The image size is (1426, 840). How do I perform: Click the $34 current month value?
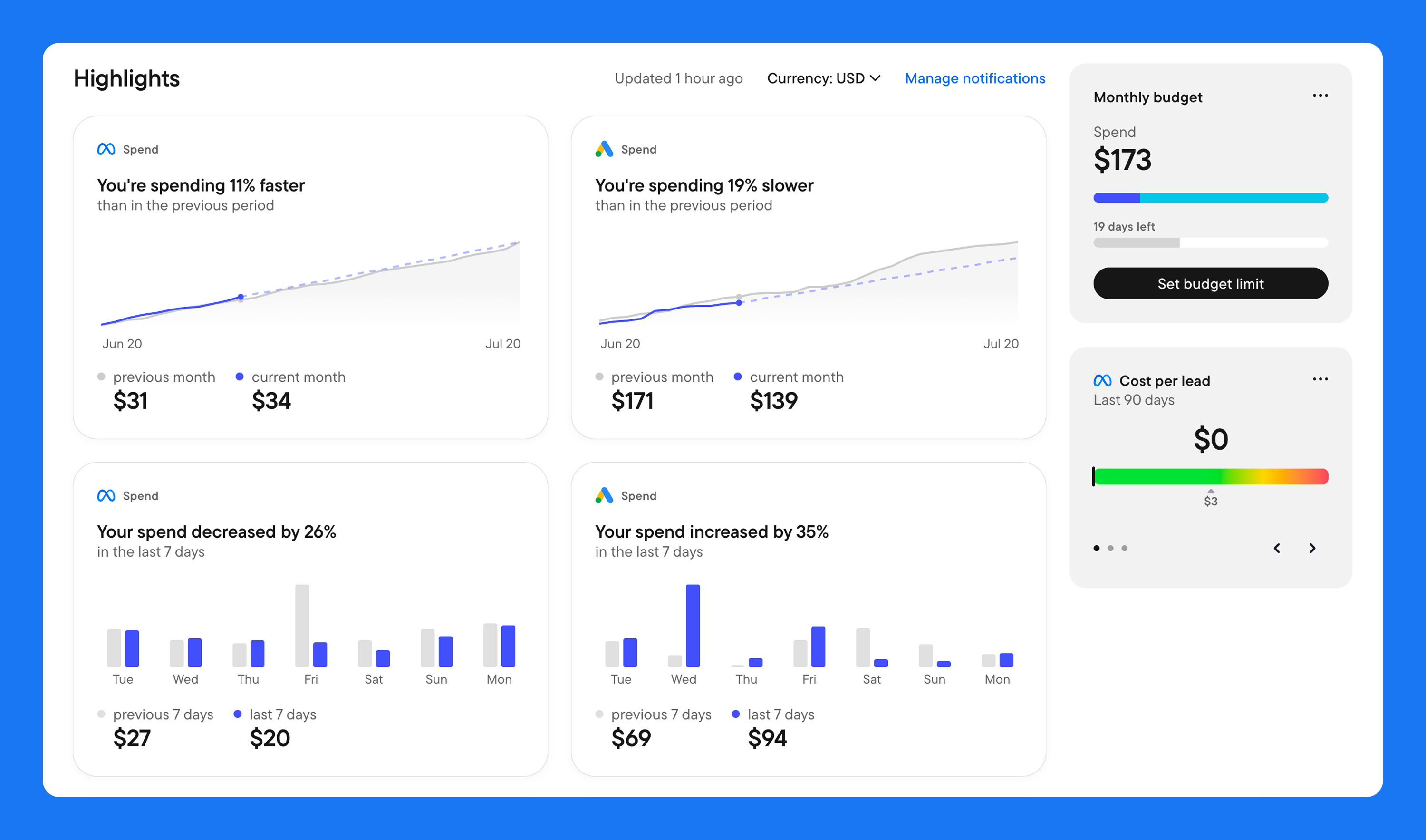click(x=271, y=401)
